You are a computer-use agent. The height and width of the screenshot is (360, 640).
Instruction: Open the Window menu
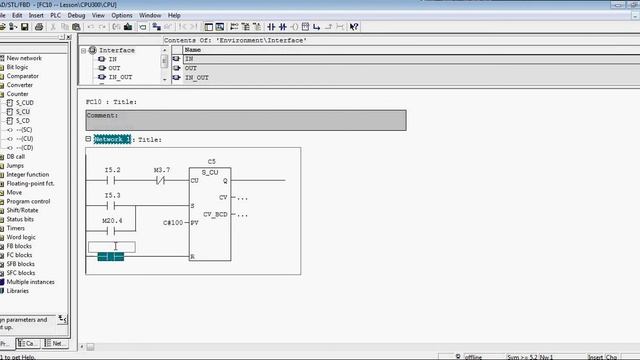(150, 15)
